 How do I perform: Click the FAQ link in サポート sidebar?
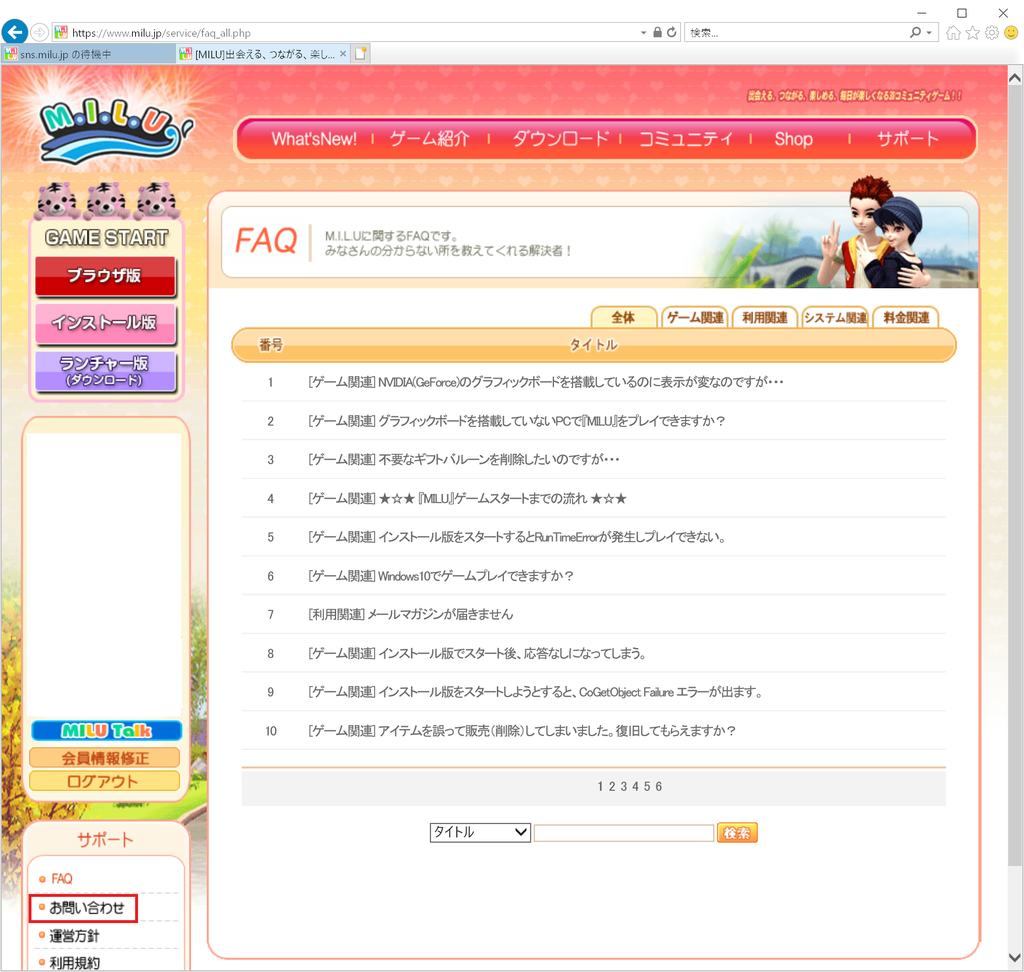click(x=62, y=879)
